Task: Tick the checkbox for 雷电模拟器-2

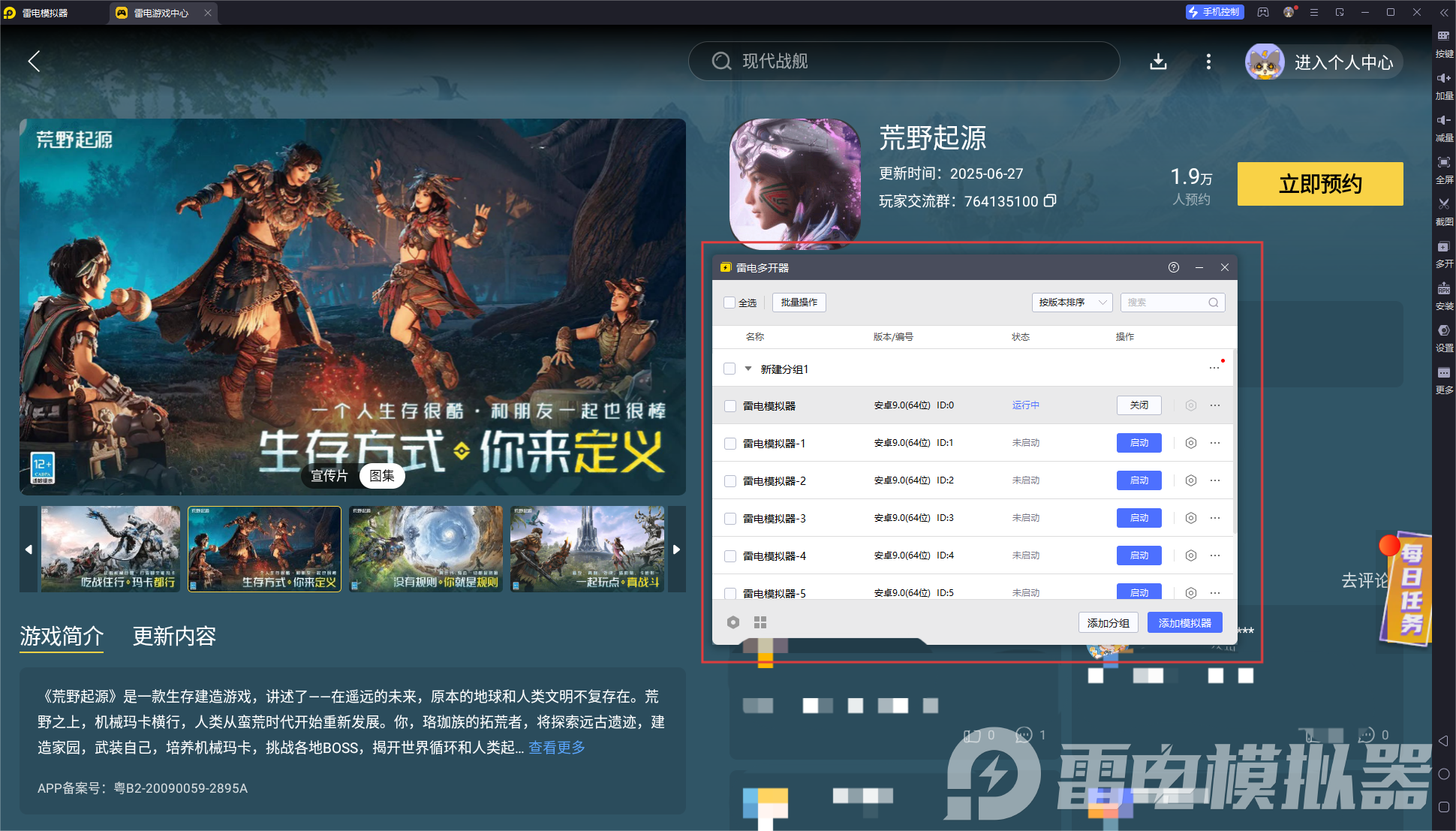Action: pos(730,480)
